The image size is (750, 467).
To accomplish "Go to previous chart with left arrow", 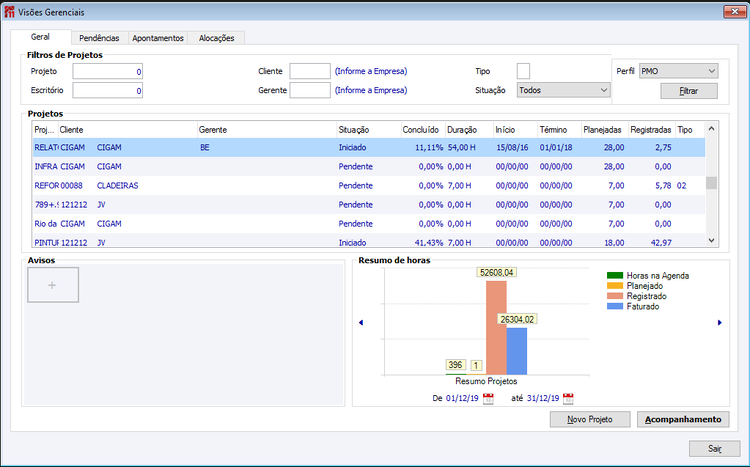I will pyautogui.click(x=361, y=322).
